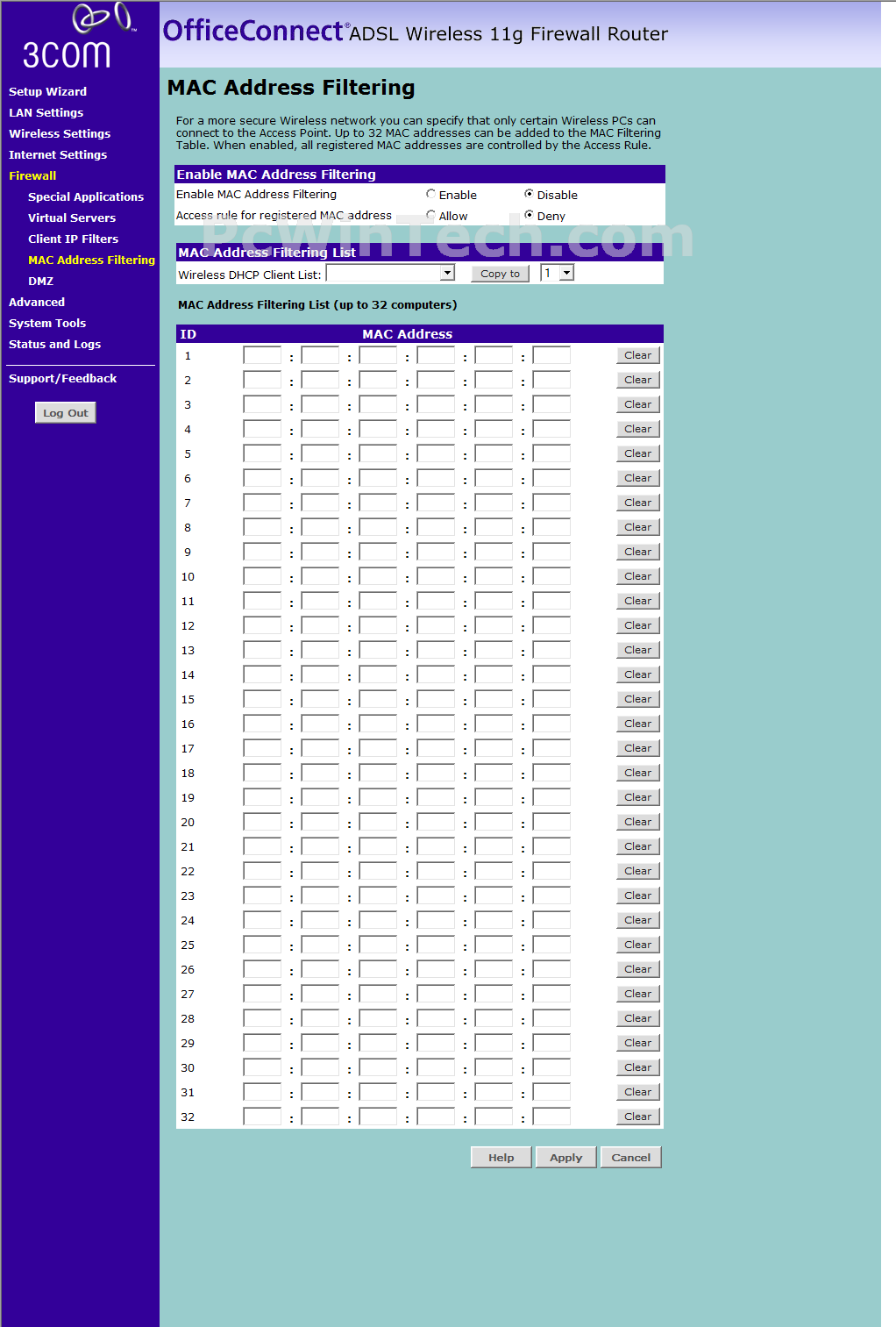Click Apply to save settings
Image resolution: width=896 pixels, height=1327 pixels.
566,1158
